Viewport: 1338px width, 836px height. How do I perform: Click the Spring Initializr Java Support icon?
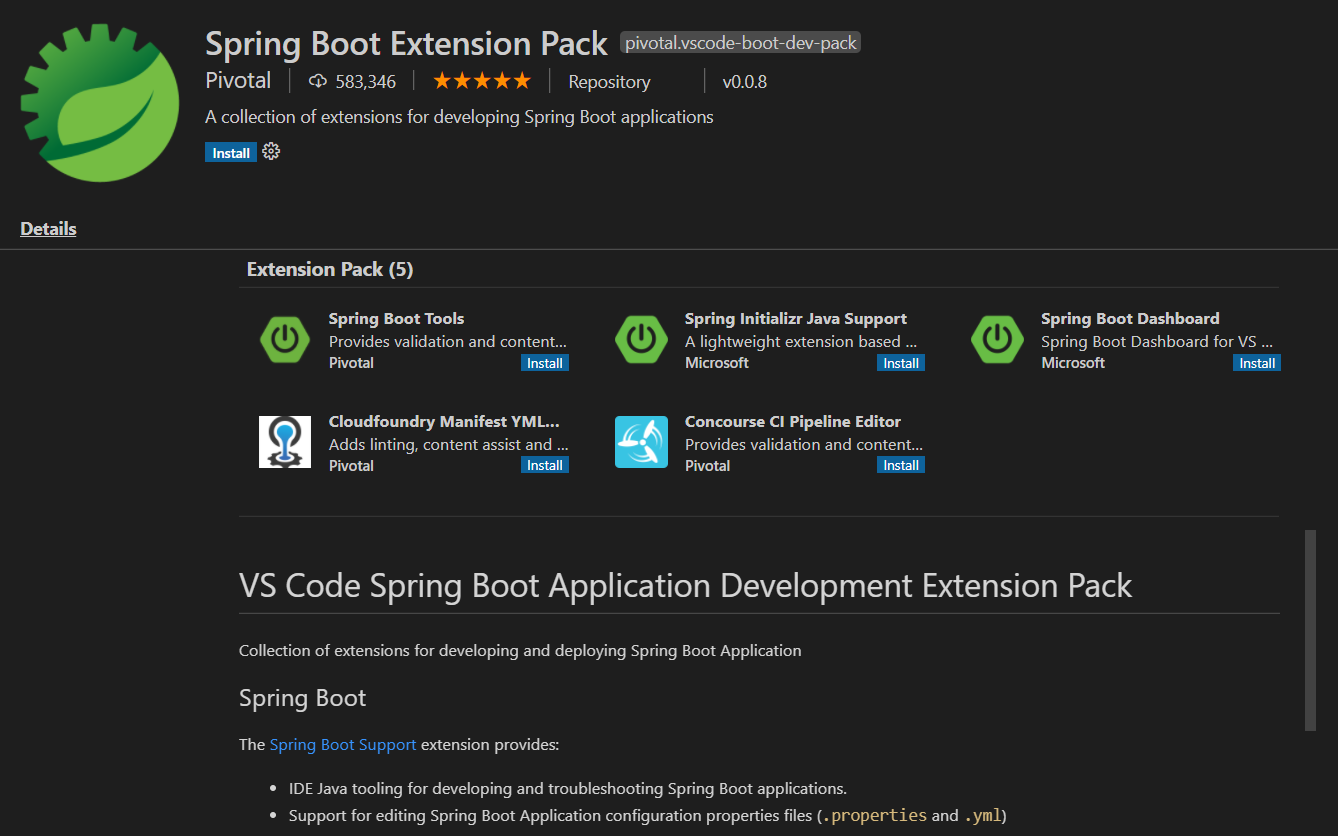tap(641, 339)
